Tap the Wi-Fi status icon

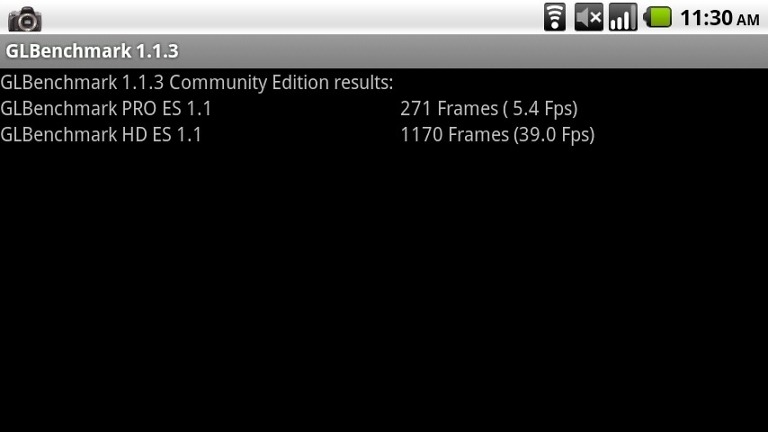pyautogui.click(x=554, y=17)
